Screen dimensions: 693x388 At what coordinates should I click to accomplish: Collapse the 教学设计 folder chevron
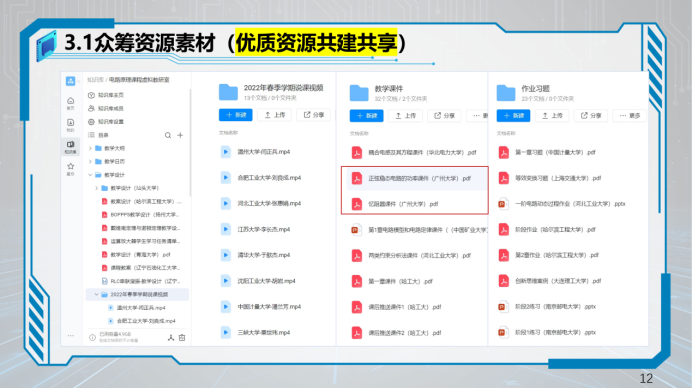tap(91, 175)
